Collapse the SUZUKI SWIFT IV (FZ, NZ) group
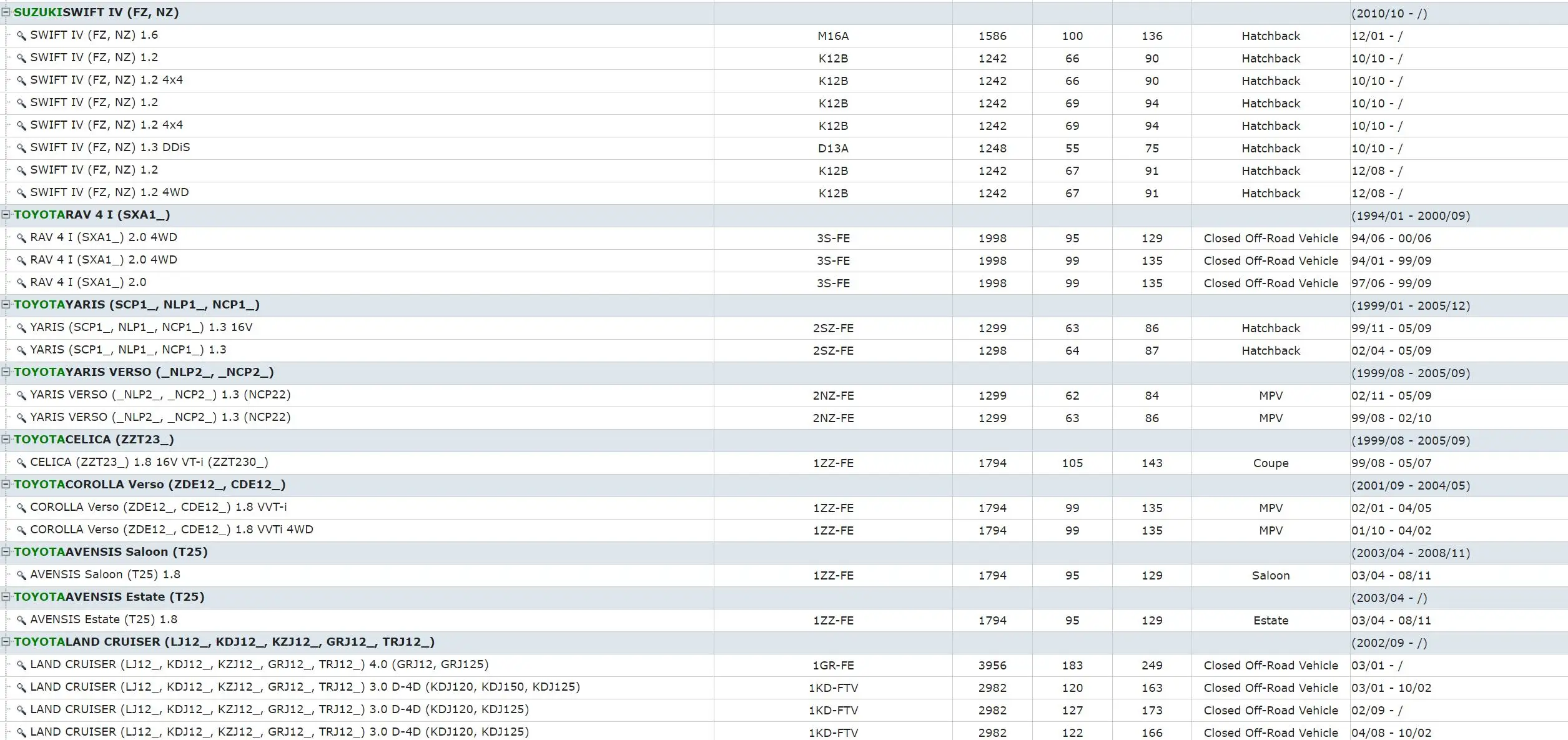1568x740 pixels. [x=6, y=12]
